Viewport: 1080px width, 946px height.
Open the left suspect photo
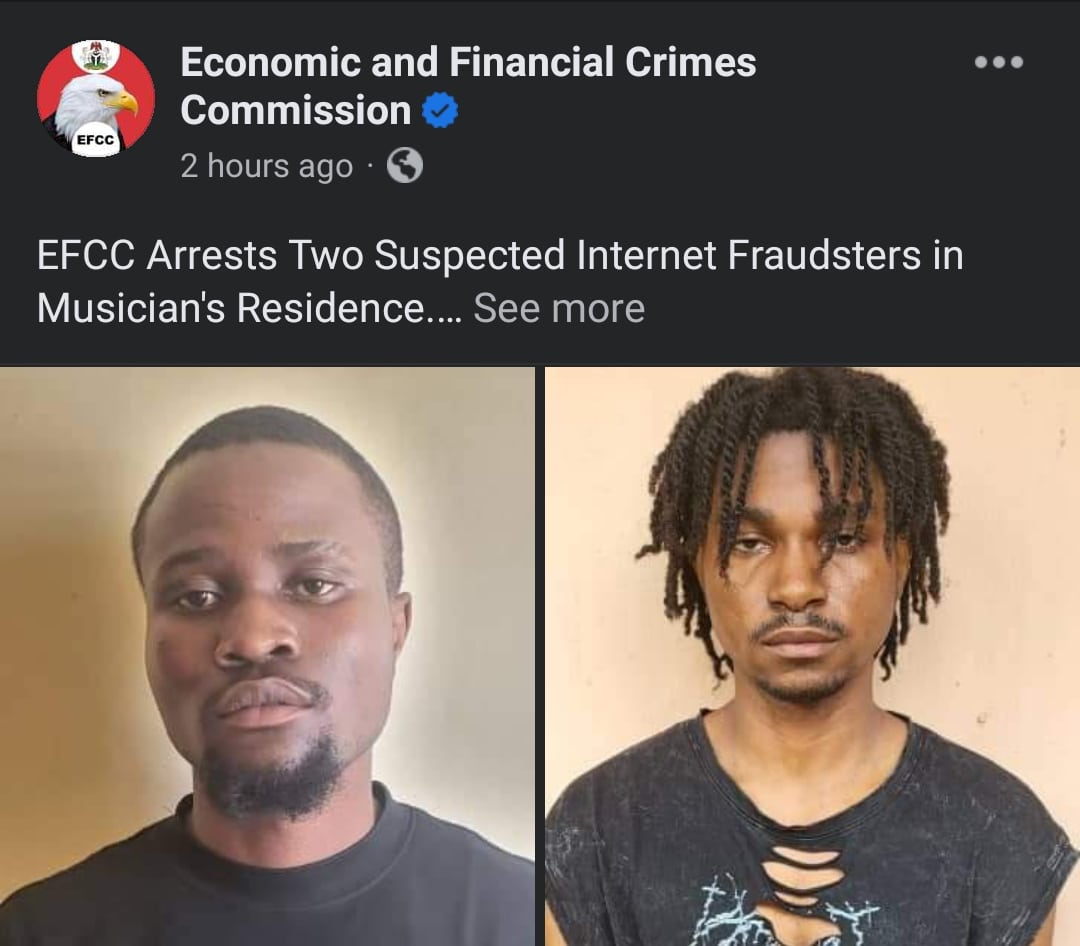267,656
